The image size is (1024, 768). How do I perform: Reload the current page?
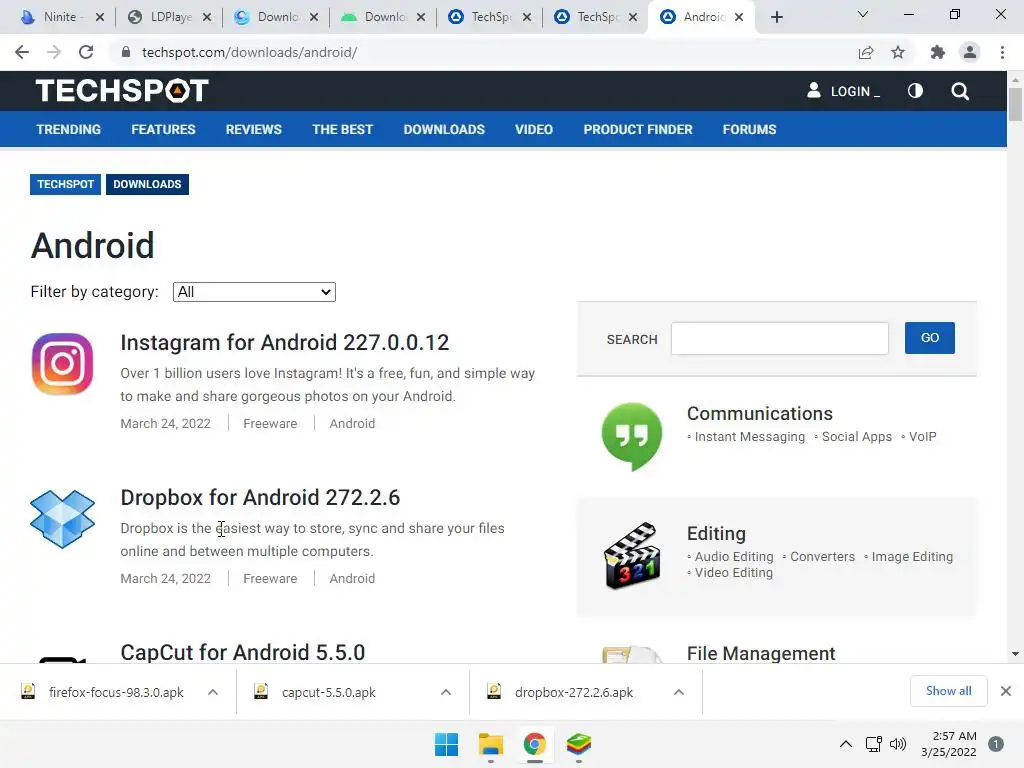coord(86,52)
